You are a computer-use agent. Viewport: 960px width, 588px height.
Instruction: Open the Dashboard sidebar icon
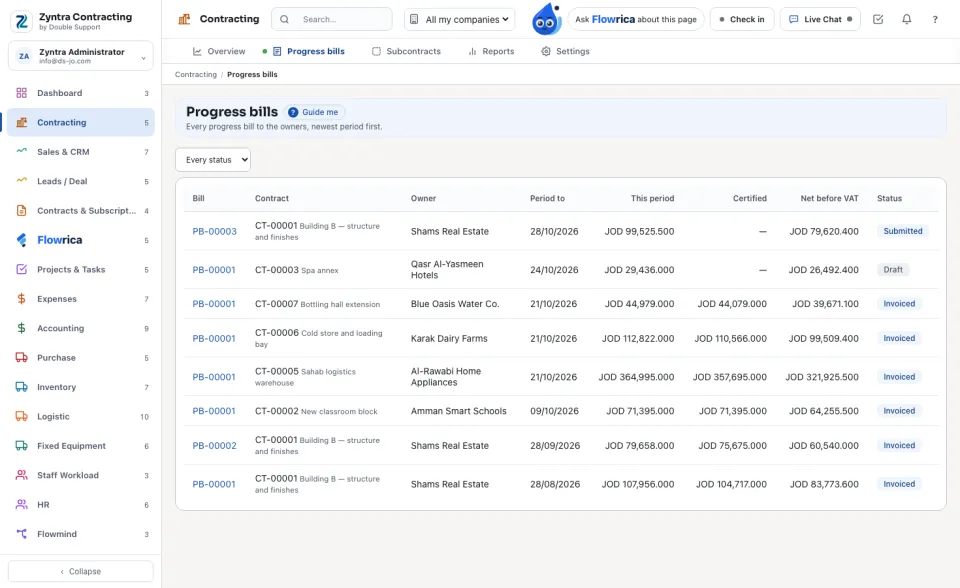21,93
